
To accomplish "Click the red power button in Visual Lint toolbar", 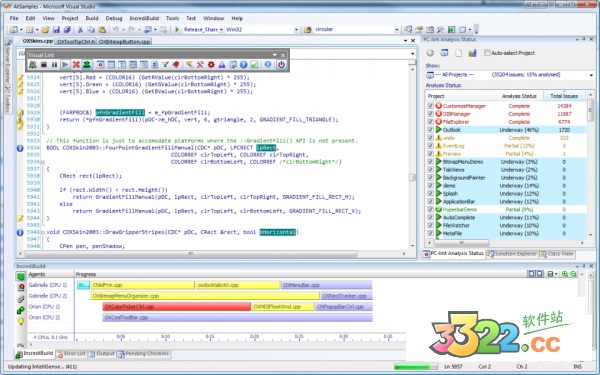I will click(281, 65).
